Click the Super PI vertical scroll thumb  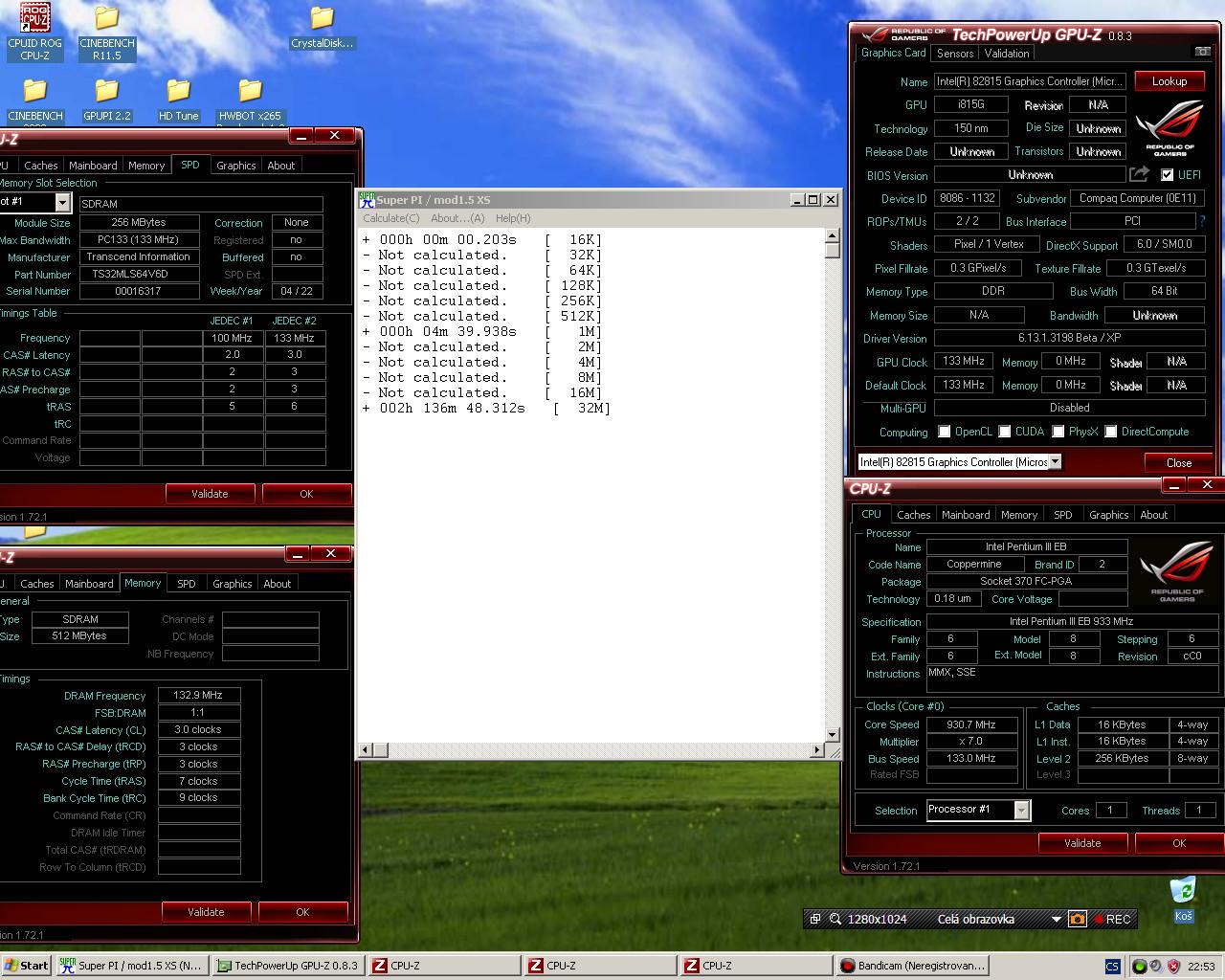click(832, 250)
